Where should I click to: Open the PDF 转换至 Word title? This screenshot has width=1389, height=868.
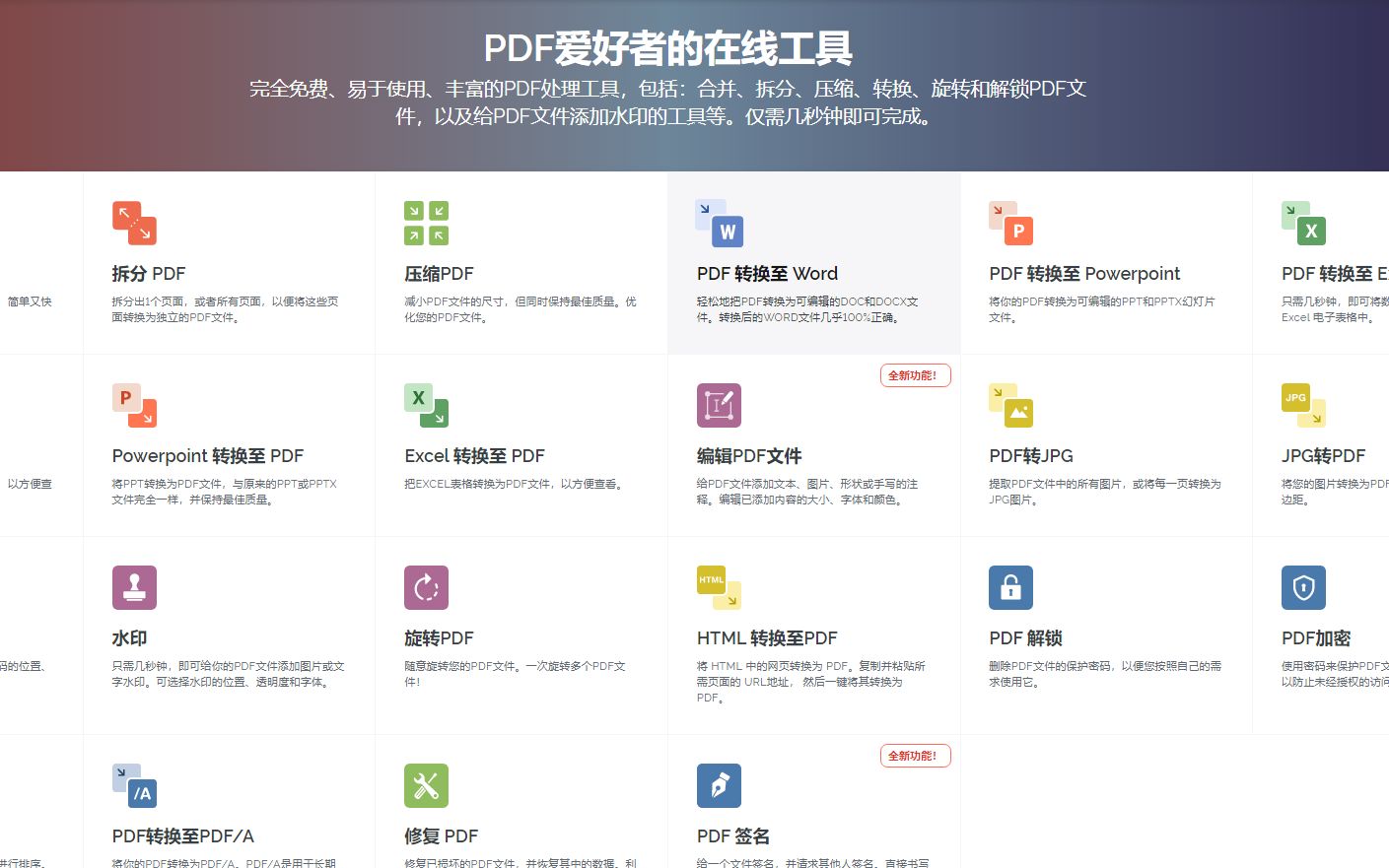point(767,274)
